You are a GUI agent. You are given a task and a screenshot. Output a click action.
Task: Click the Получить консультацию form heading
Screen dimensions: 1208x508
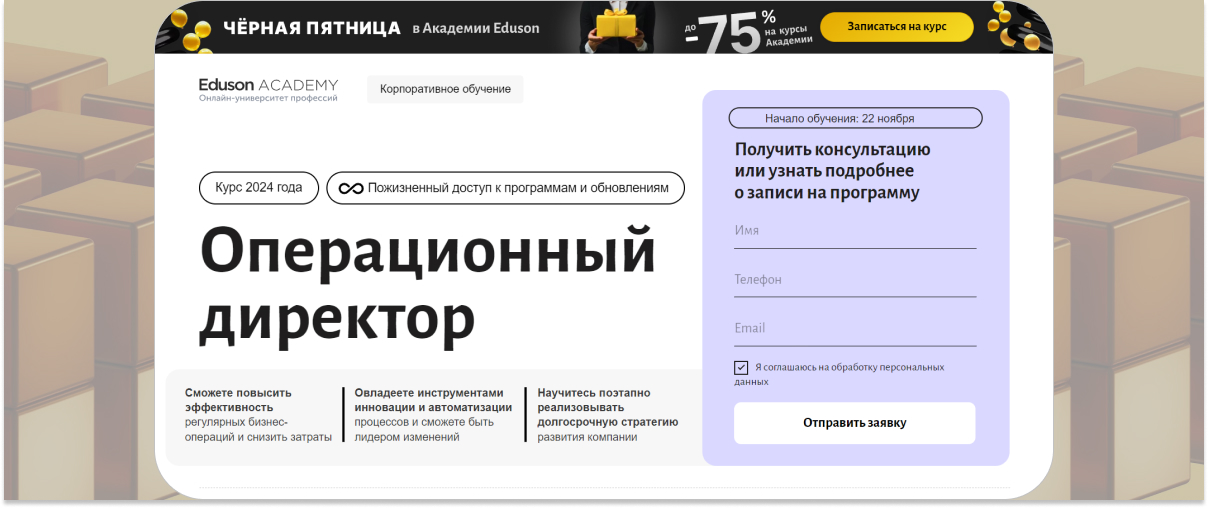833,171
